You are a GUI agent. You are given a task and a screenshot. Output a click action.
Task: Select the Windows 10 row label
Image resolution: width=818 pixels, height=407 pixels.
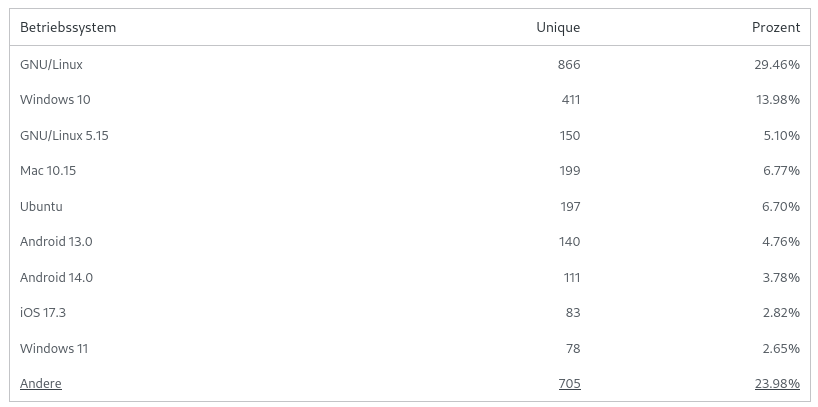pyautogui.click(x=55, y=100)
